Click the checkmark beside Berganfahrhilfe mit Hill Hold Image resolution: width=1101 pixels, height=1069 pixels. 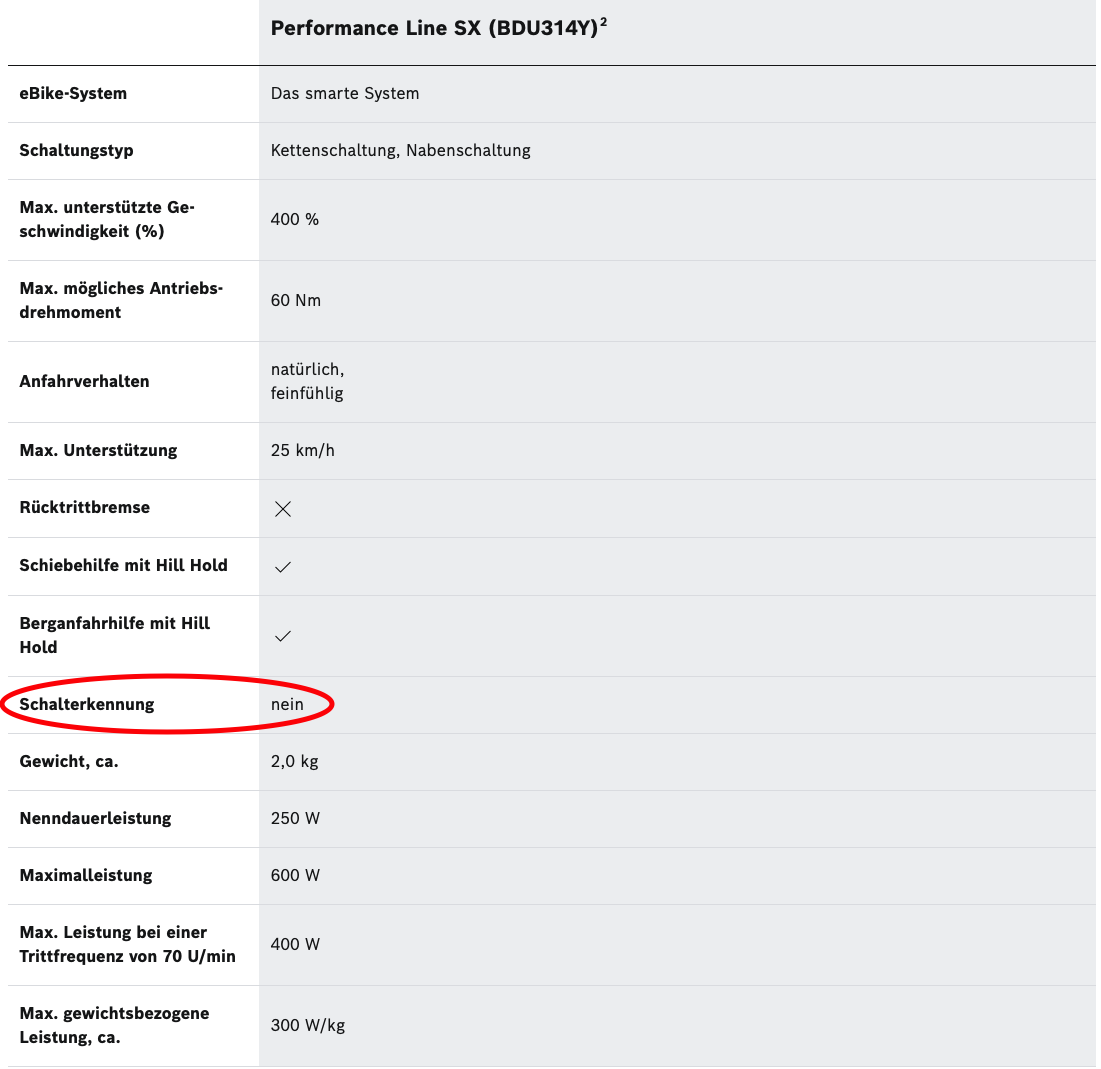(x=283, y=636)
